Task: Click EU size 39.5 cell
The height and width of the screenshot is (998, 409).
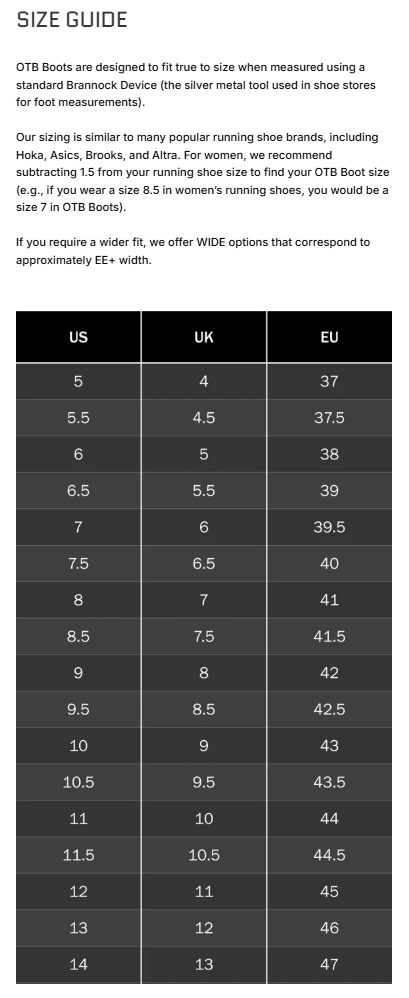Action: click(x=329, y=527)
